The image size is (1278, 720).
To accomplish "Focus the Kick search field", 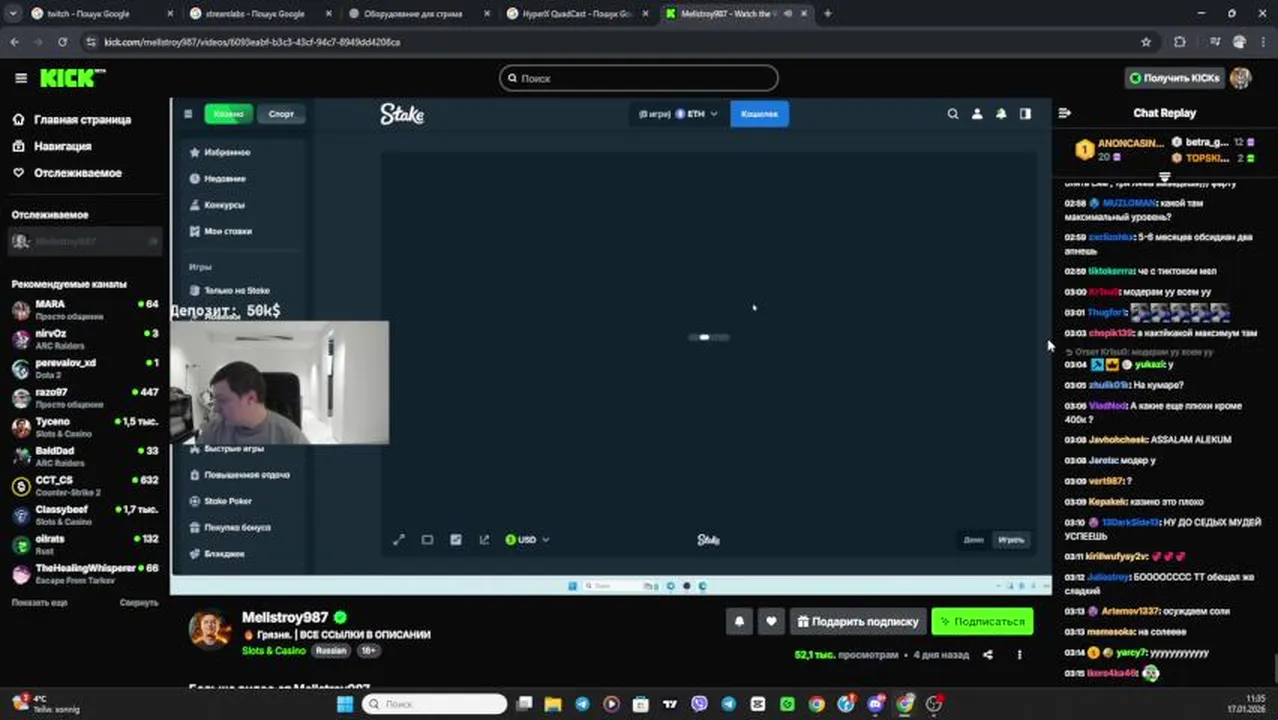I will (x=639, y=78).
